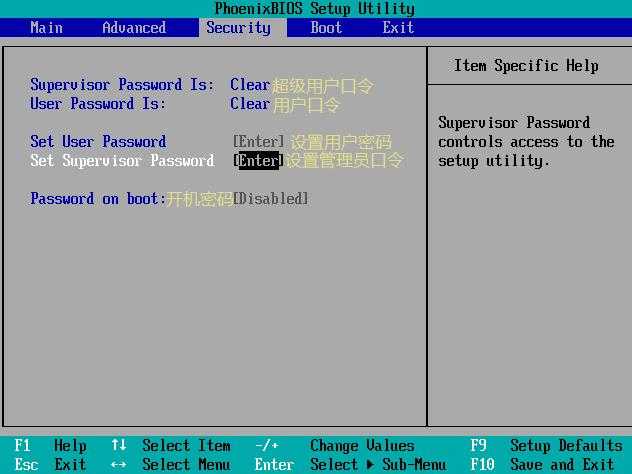Click the Supervisor Password help description text
Screen dimensions: 632x474
526,141
